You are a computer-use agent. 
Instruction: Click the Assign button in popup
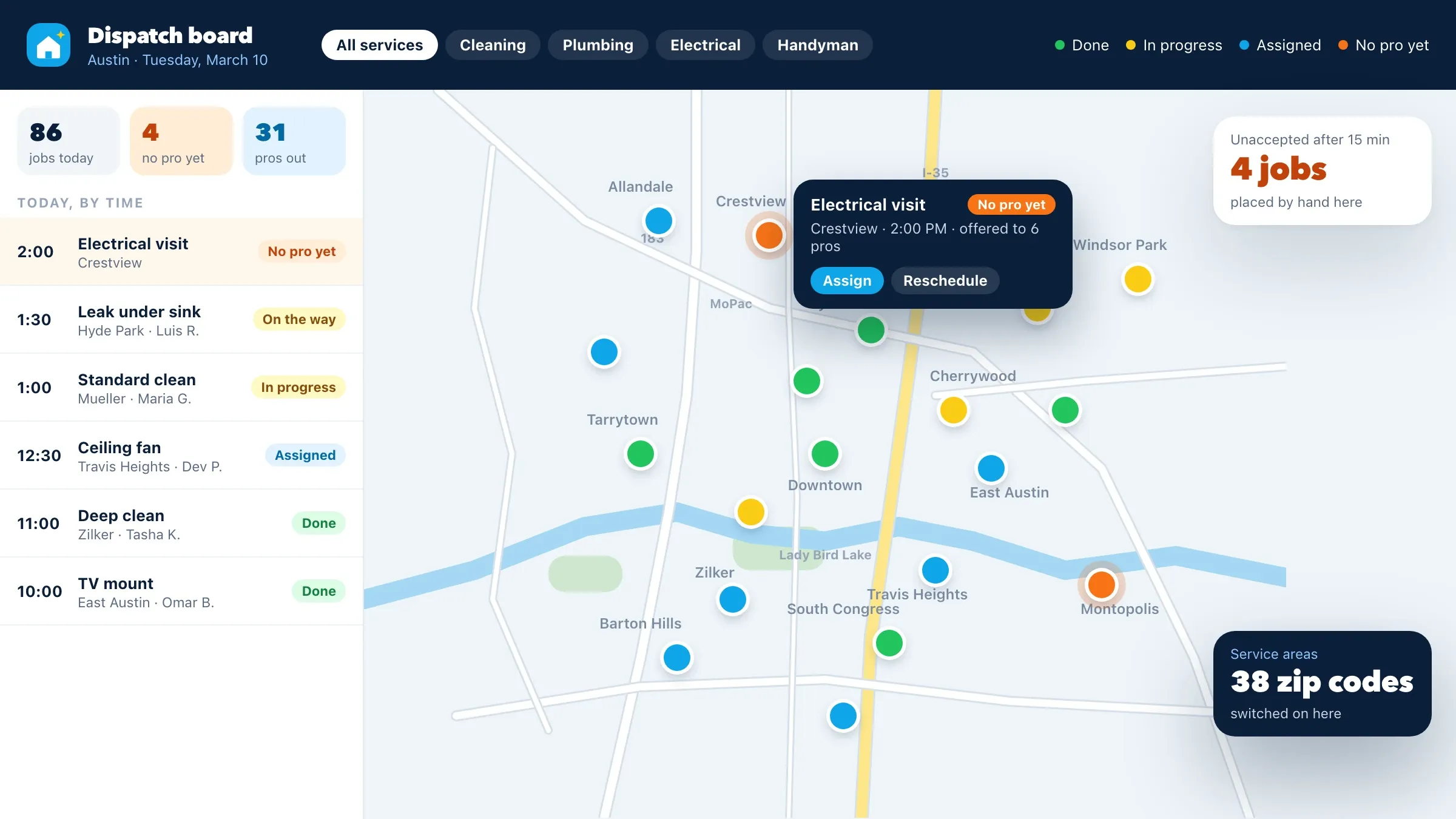click(847, 280)
